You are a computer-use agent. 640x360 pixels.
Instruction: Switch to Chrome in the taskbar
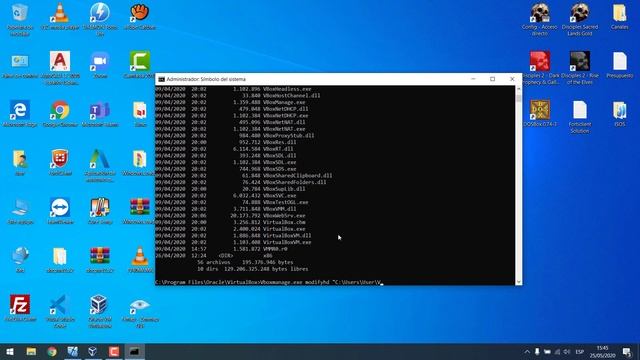[52, 351]
